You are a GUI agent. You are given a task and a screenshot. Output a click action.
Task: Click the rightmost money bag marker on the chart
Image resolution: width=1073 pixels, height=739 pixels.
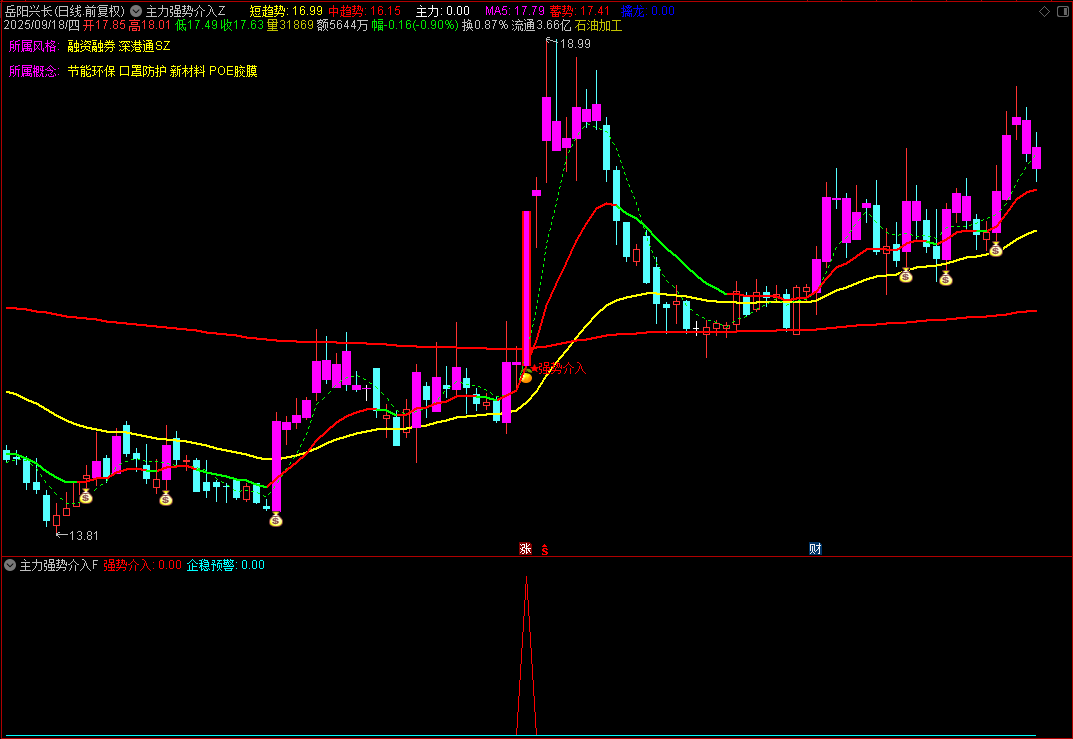tap(996, 249)
